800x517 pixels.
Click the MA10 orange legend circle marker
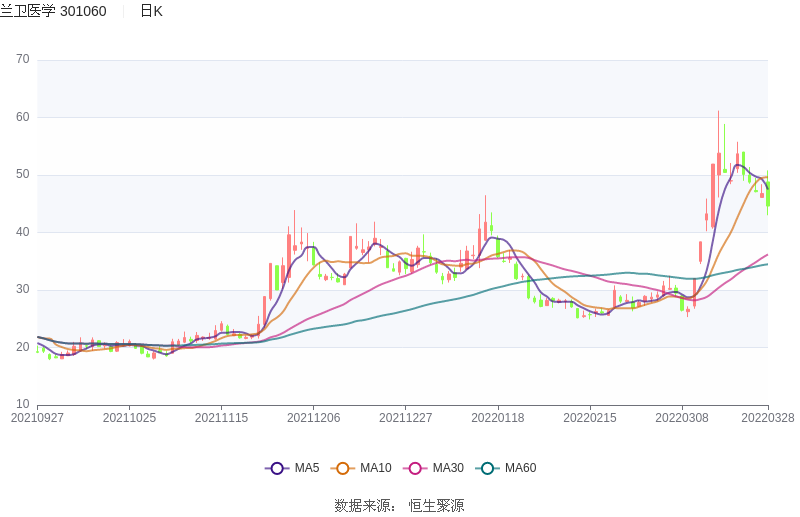343,468
